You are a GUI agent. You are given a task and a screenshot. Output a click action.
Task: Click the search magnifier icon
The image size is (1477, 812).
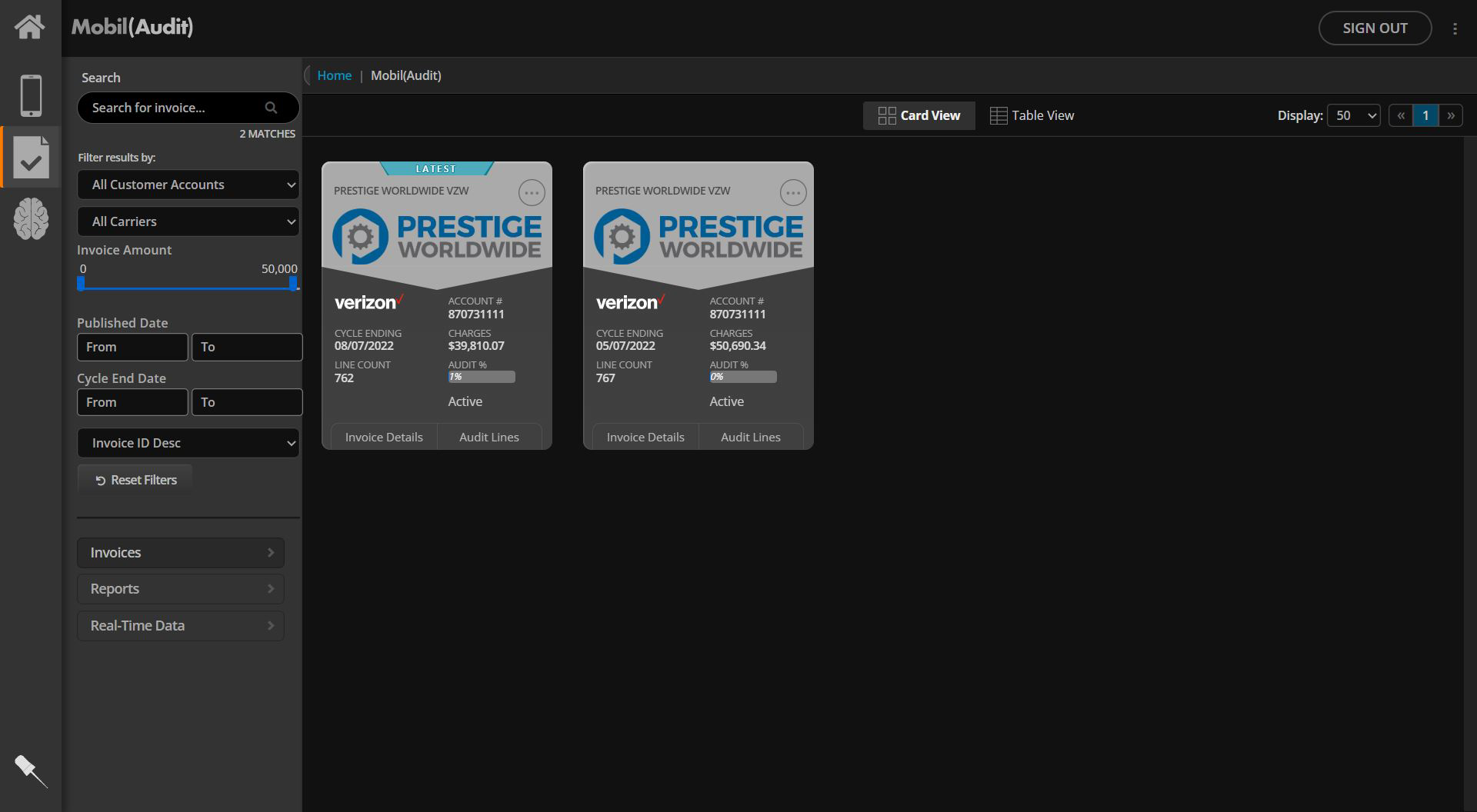pyautogui.click(x=271, y=108)
